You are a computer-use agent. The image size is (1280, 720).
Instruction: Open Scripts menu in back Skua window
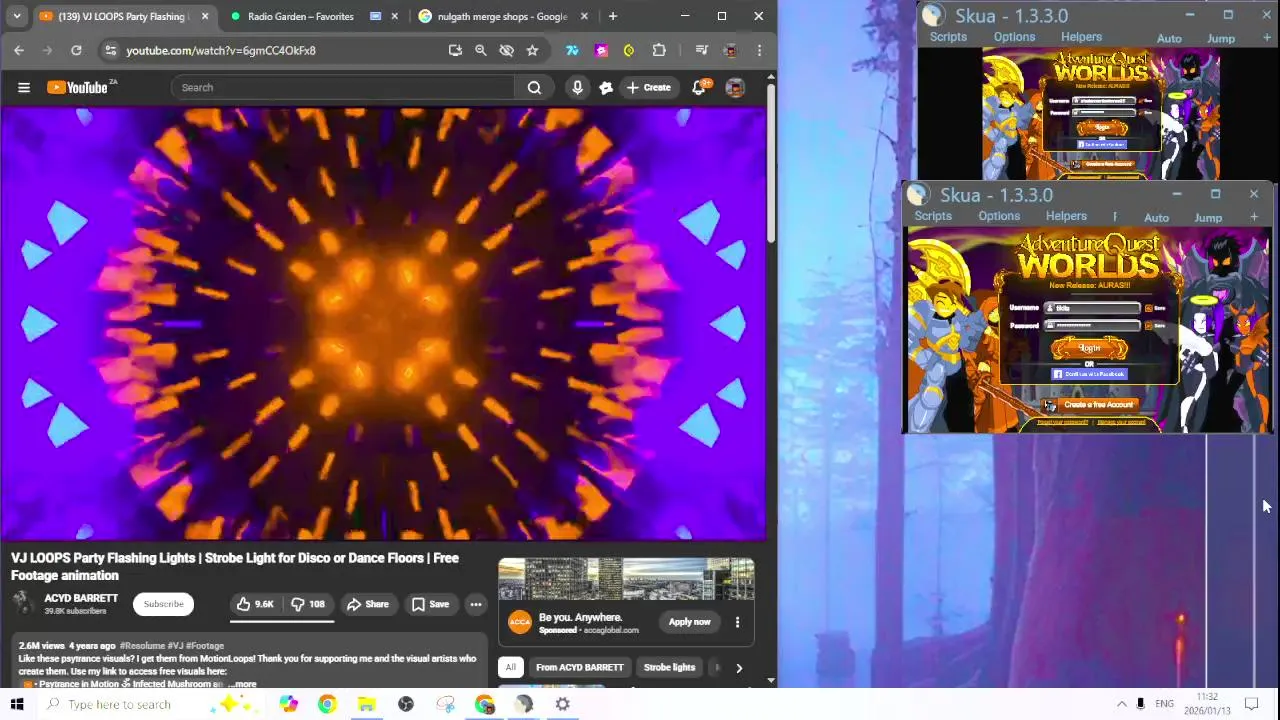(x=948, y=37)
